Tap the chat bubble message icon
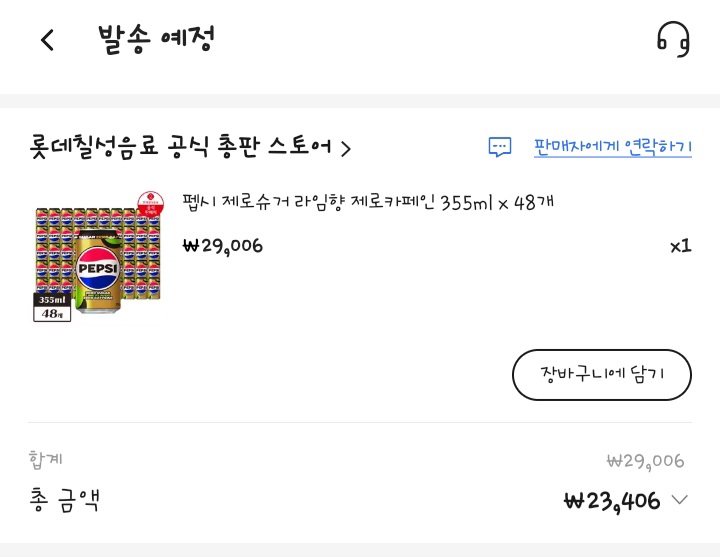This screenshot has height=557, width=720. pos(500,147)
